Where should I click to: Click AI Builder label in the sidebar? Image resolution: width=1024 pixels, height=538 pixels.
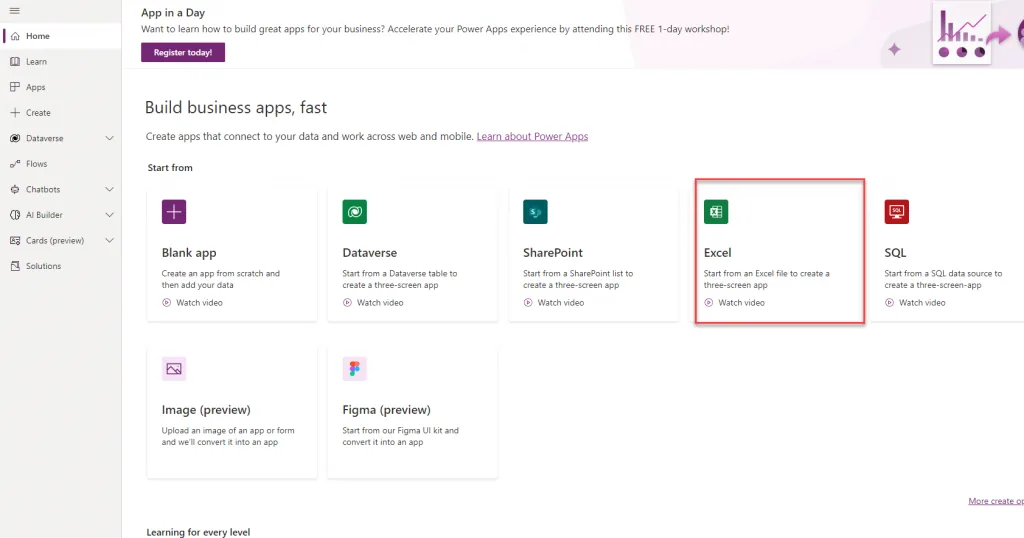pyautogui.click(x=44, y=215)
